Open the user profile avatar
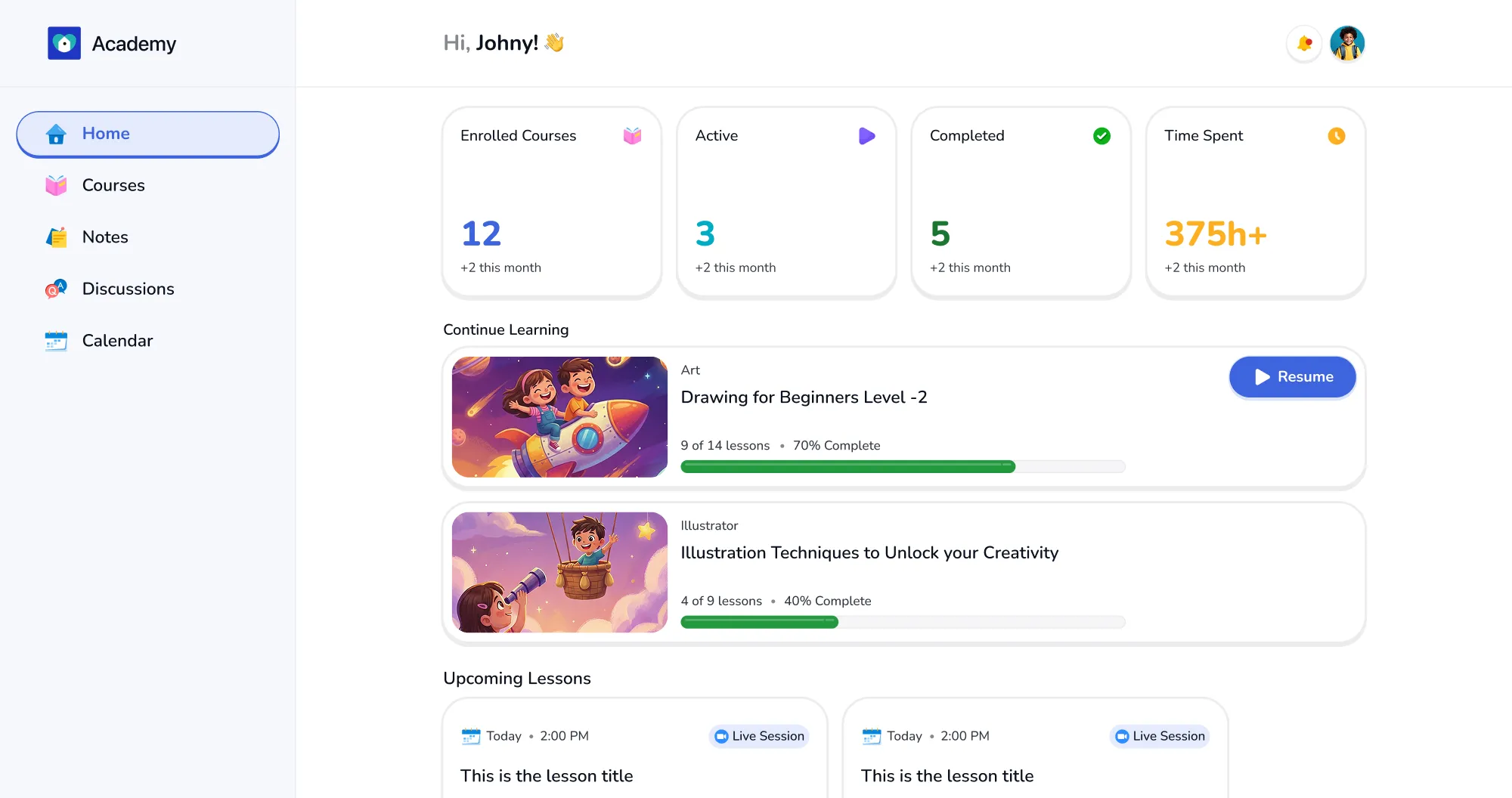1512x798 pixels. (x=1347, y=43)
